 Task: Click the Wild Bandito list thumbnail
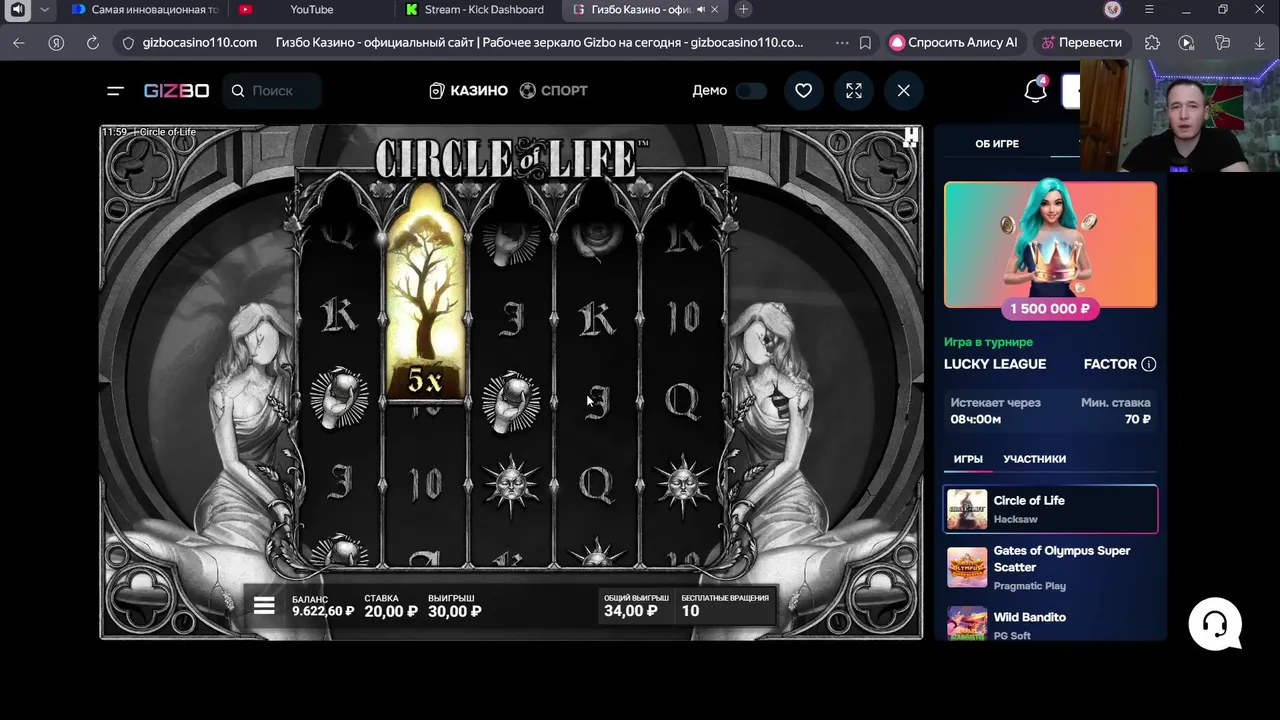(x=967, y=624)
